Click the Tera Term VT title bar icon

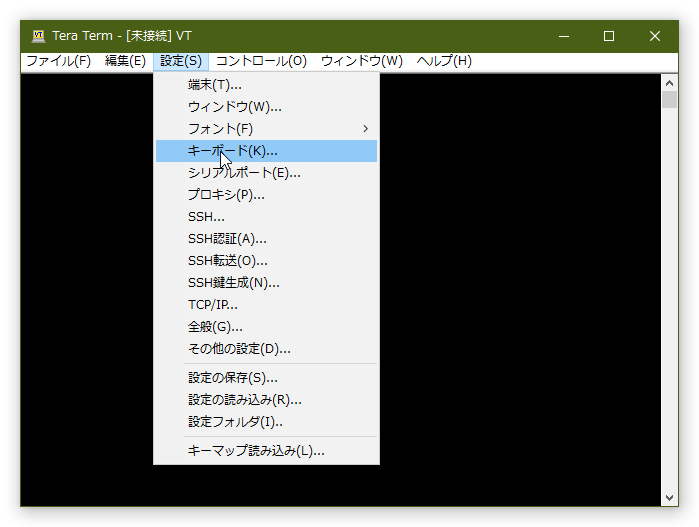point(38,36)
